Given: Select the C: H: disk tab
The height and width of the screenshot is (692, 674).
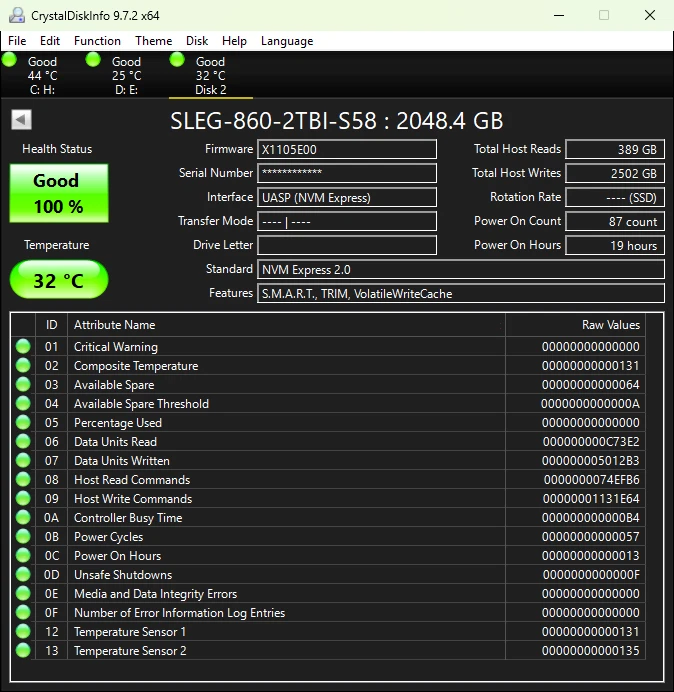Looking at the screenshot, I should (x=42, y=75).
